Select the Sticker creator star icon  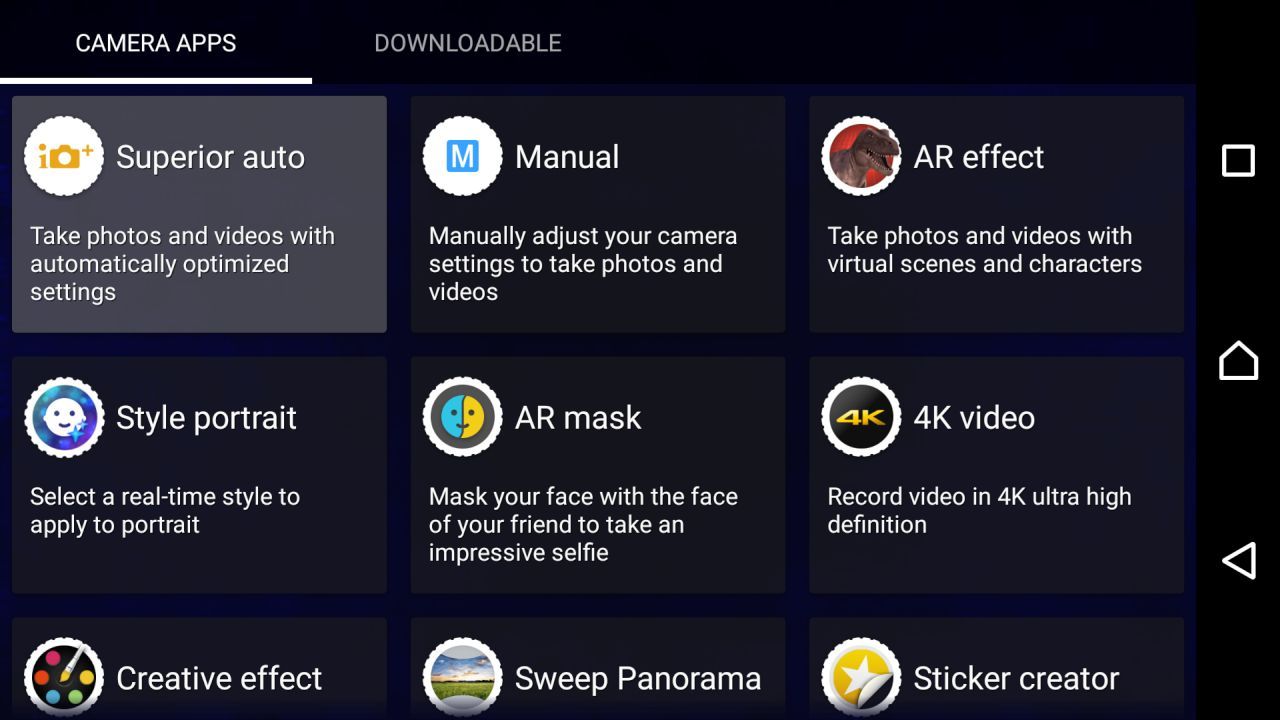[x=861, y=678]
